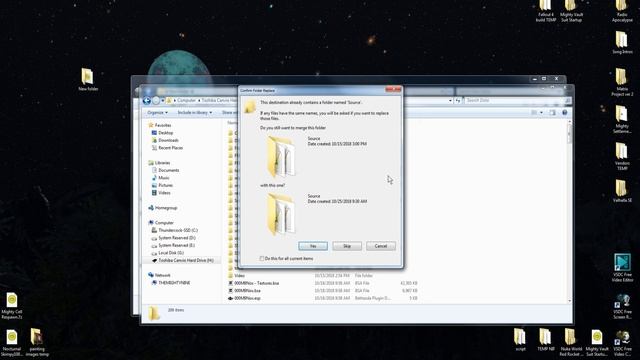The height and width of the screenshot is (360, 640).
Task: Open Nuka World Red Rocket desktop folder
Action: click(x=571, y=342)
